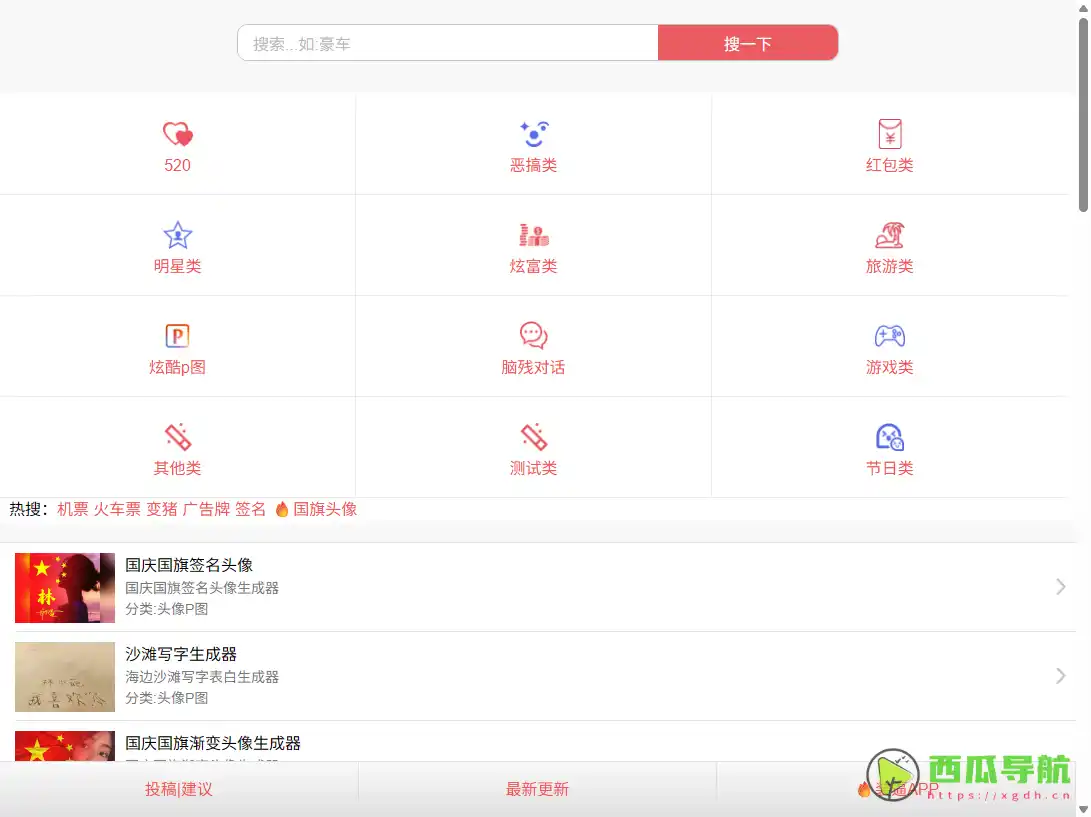1091x817 pixels.
Task: Click the 搜一下 search button
Action: pos(748,42)
